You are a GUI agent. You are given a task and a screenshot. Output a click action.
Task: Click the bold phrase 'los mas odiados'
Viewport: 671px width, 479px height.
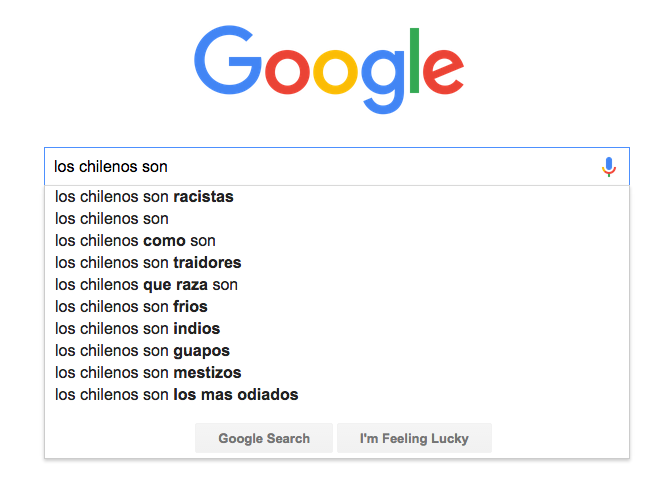(236, 395)
